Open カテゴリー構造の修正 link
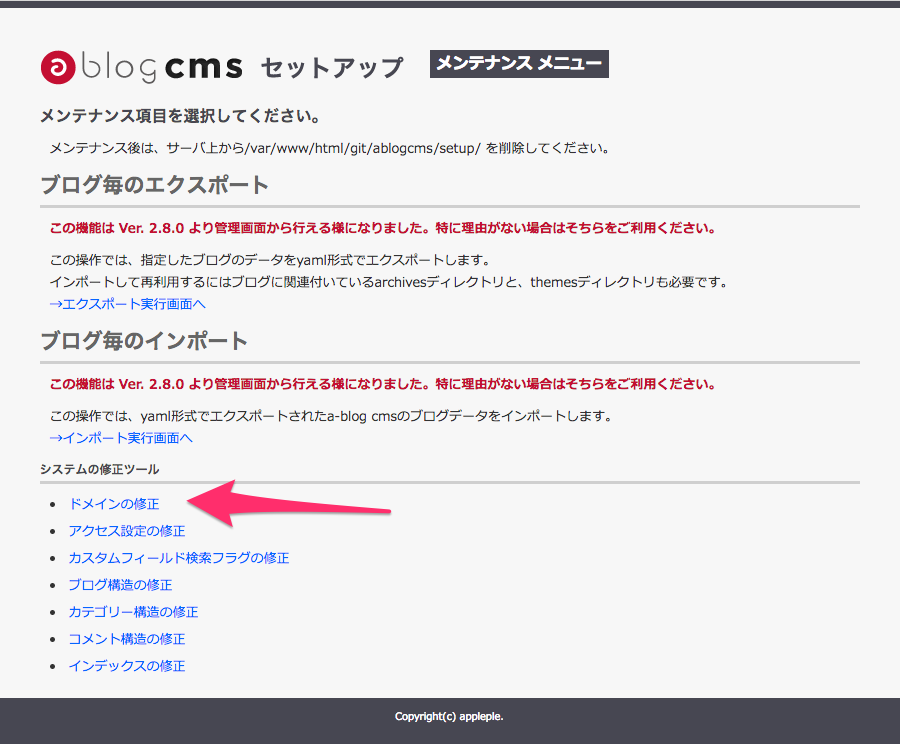The height and width of the screenshot is (744, 900). click(133, 612)
